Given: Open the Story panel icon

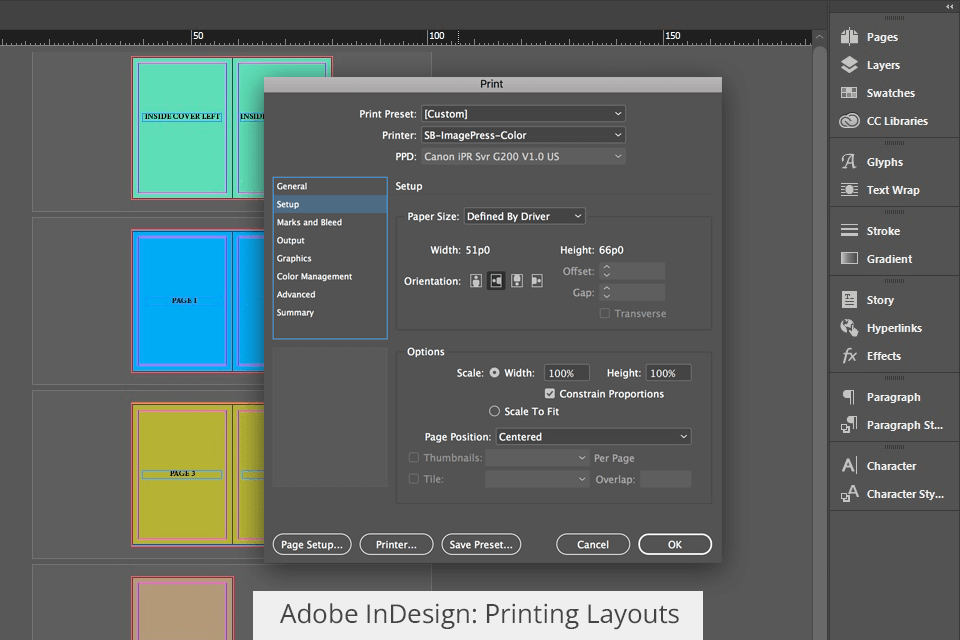Looking at the screenshot, I should coord(849,300).
